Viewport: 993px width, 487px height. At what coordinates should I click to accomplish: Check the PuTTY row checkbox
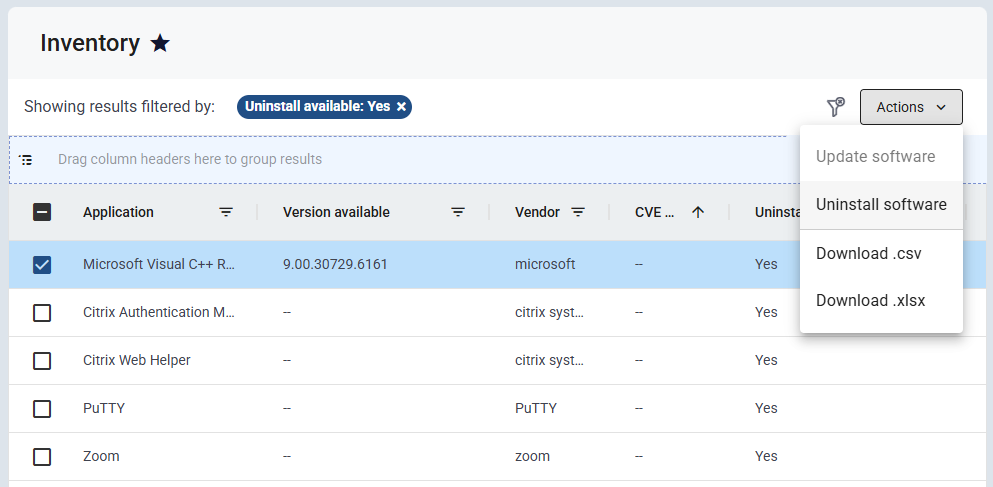(42, 409)
